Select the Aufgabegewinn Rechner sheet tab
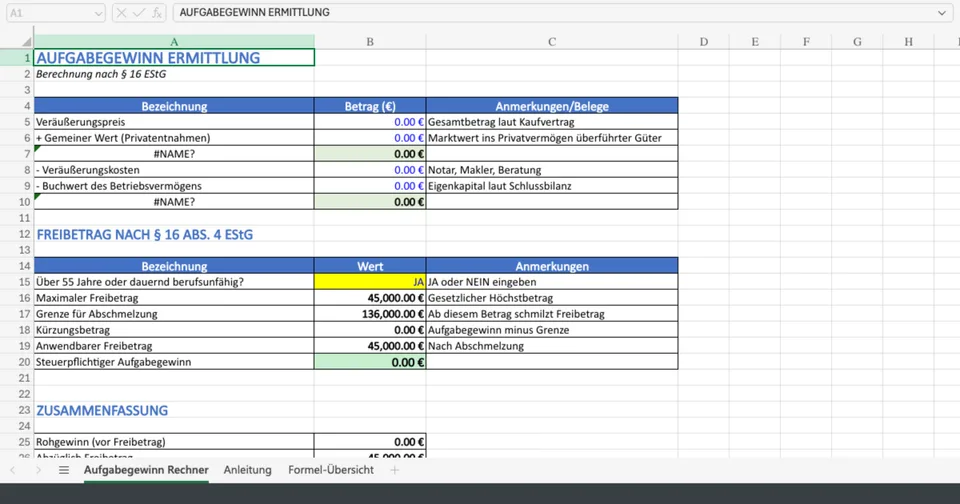The width and height of the screenshot is (960, 504). click(146, 470)
